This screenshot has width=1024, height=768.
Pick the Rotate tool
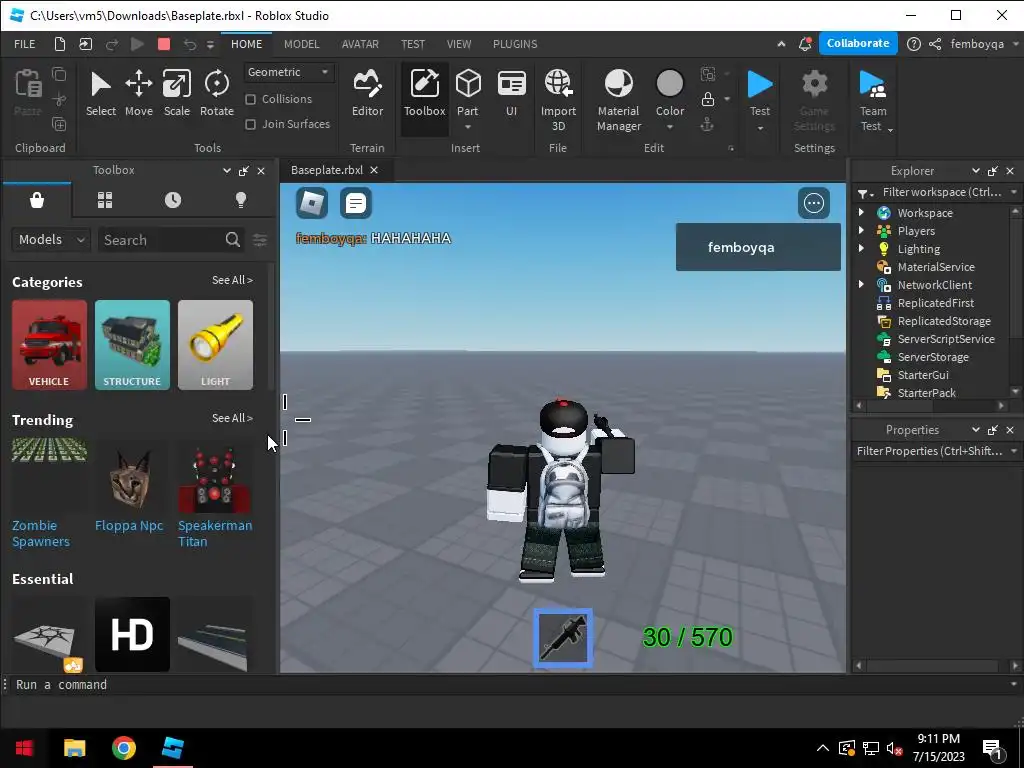pyautogui.click(x=217, y=93)
